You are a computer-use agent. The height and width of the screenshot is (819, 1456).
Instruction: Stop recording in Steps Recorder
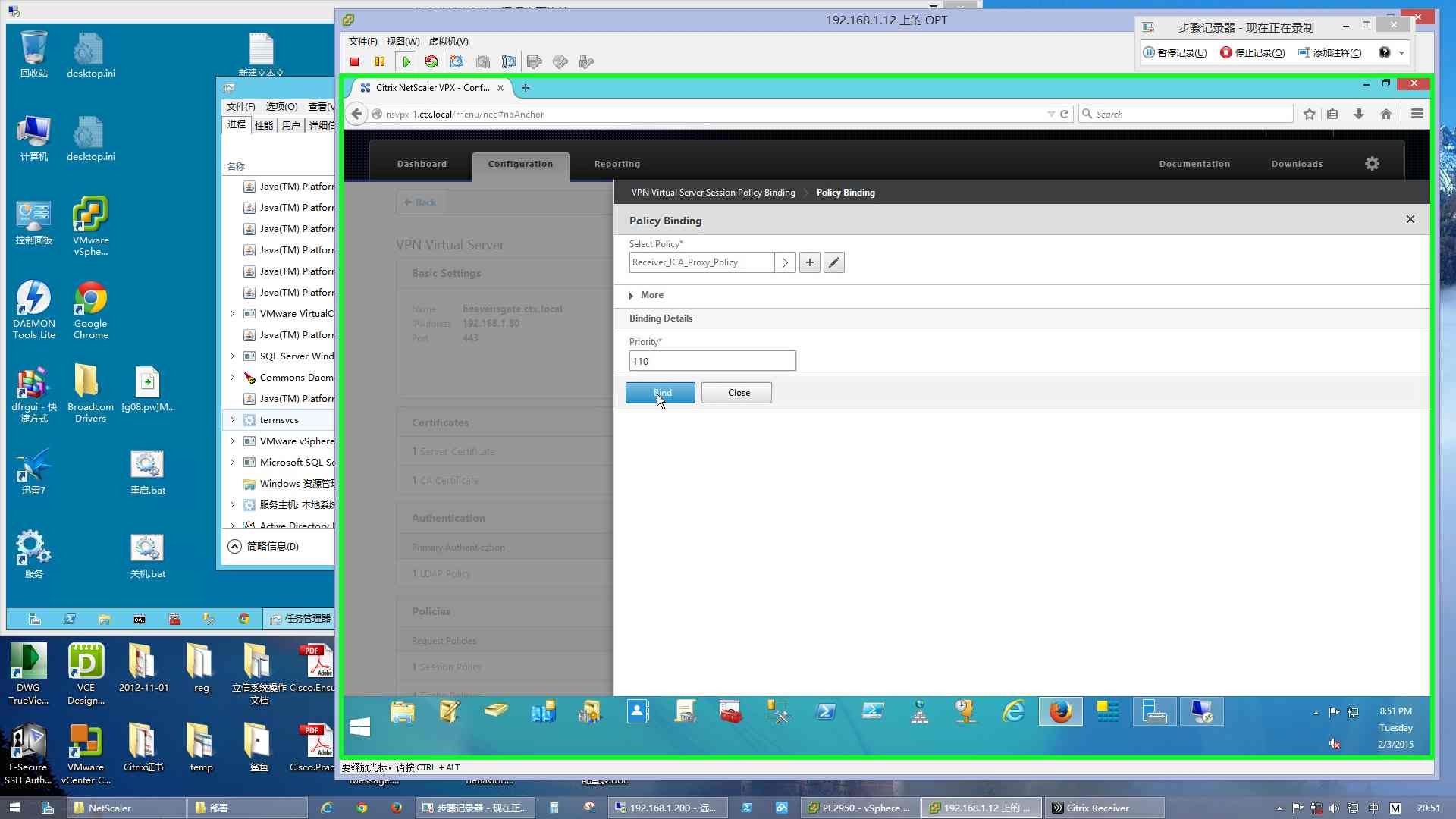[x=1252, y=52]
